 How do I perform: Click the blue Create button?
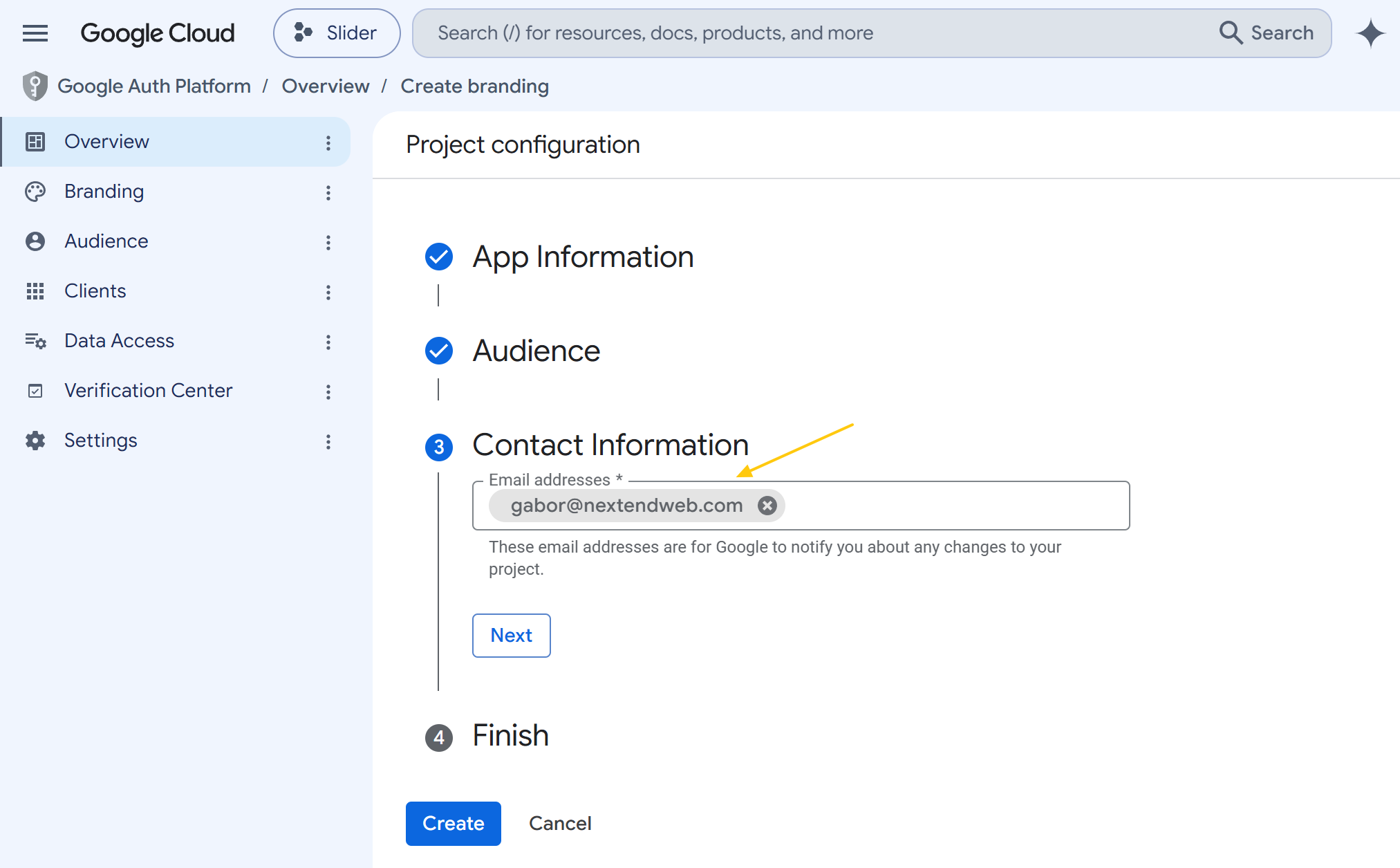point(454,823)
